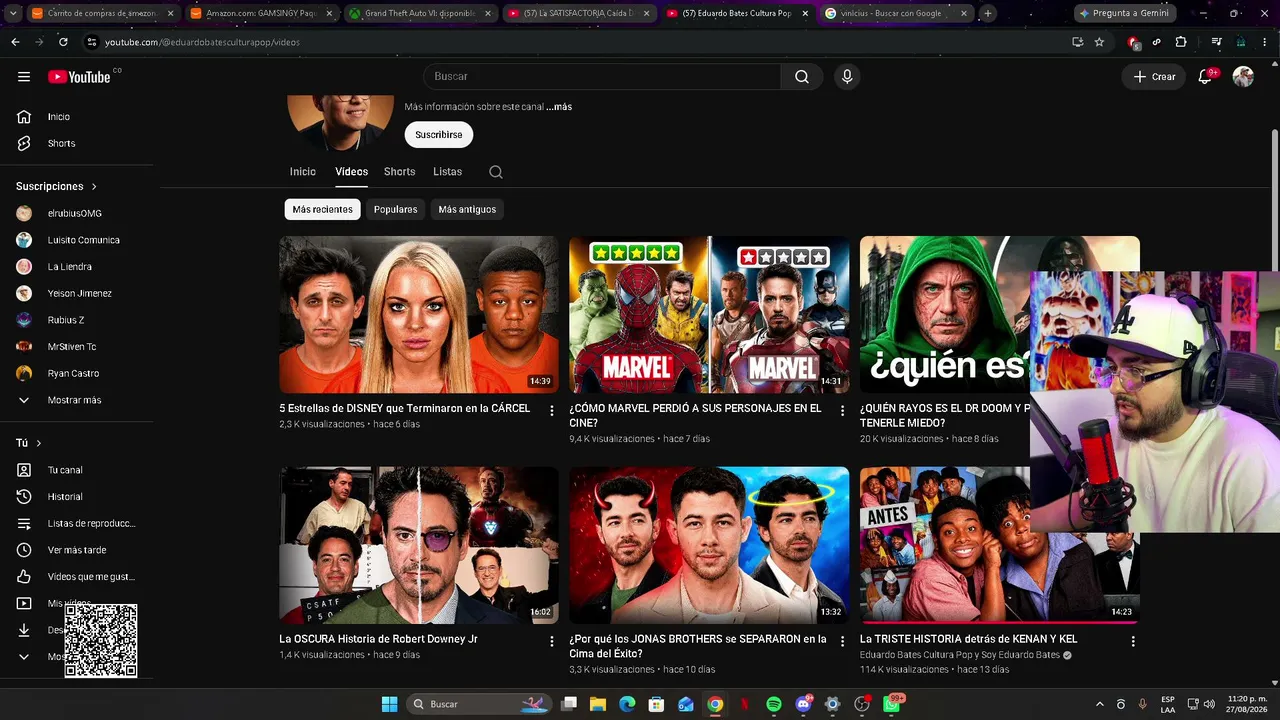The image size is (1280, 720).
Task: Start voice search with the microphone icon
Action: click(x=847, y=77)
